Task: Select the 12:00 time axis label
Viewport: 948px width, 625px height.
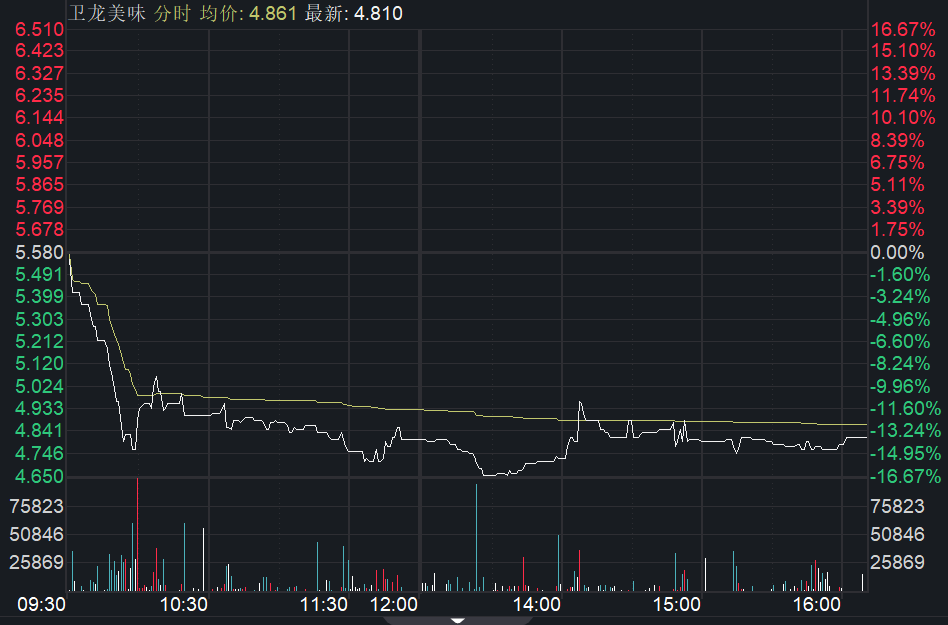Action: (x=393, y=605)
